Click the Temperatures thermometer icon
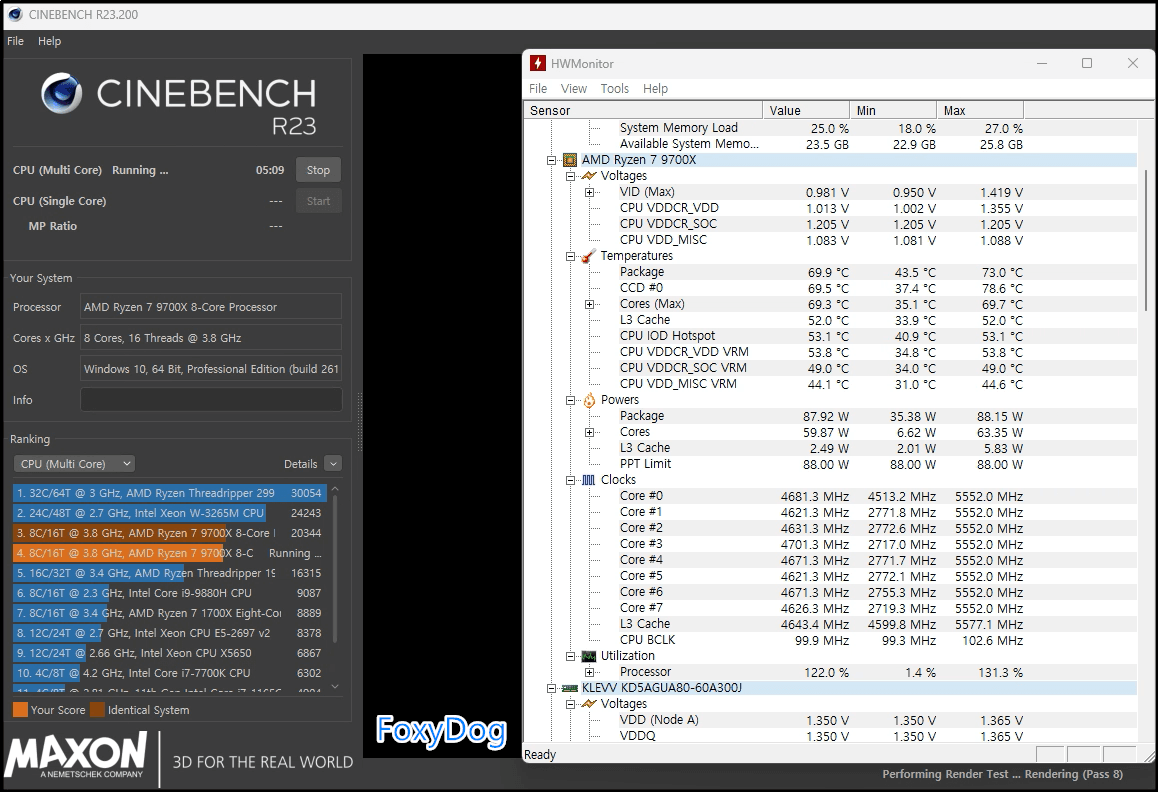Screen dimensions: 1158x792 point(589,256)
